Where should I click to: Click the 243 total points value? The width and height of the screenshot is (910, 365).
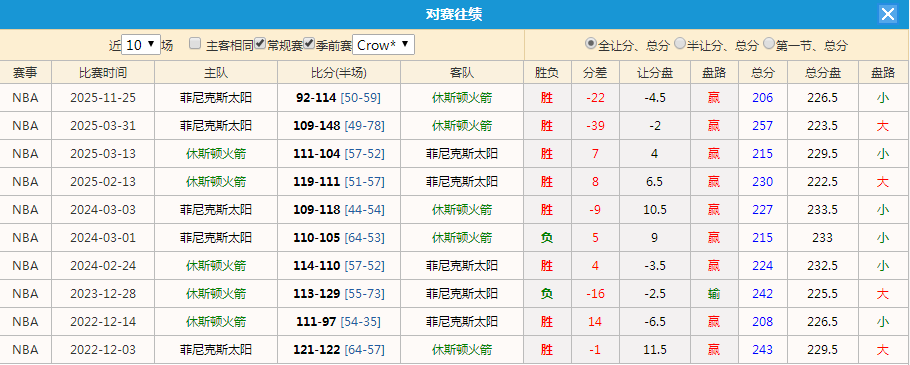pyautogui.click(x=763, y=349)
